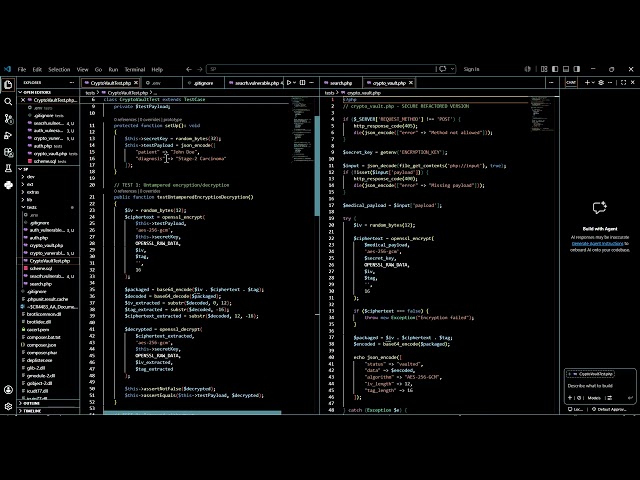This screenshot has height=480, width=640.
Task: Click the left editor vertical scrollbar
Action: coord(317,165)
